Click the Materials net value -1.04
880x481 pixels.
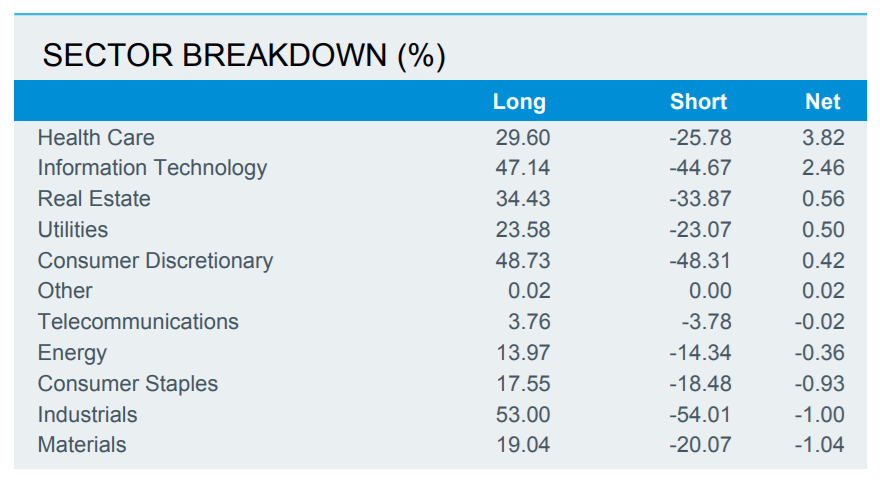point(818,445)
